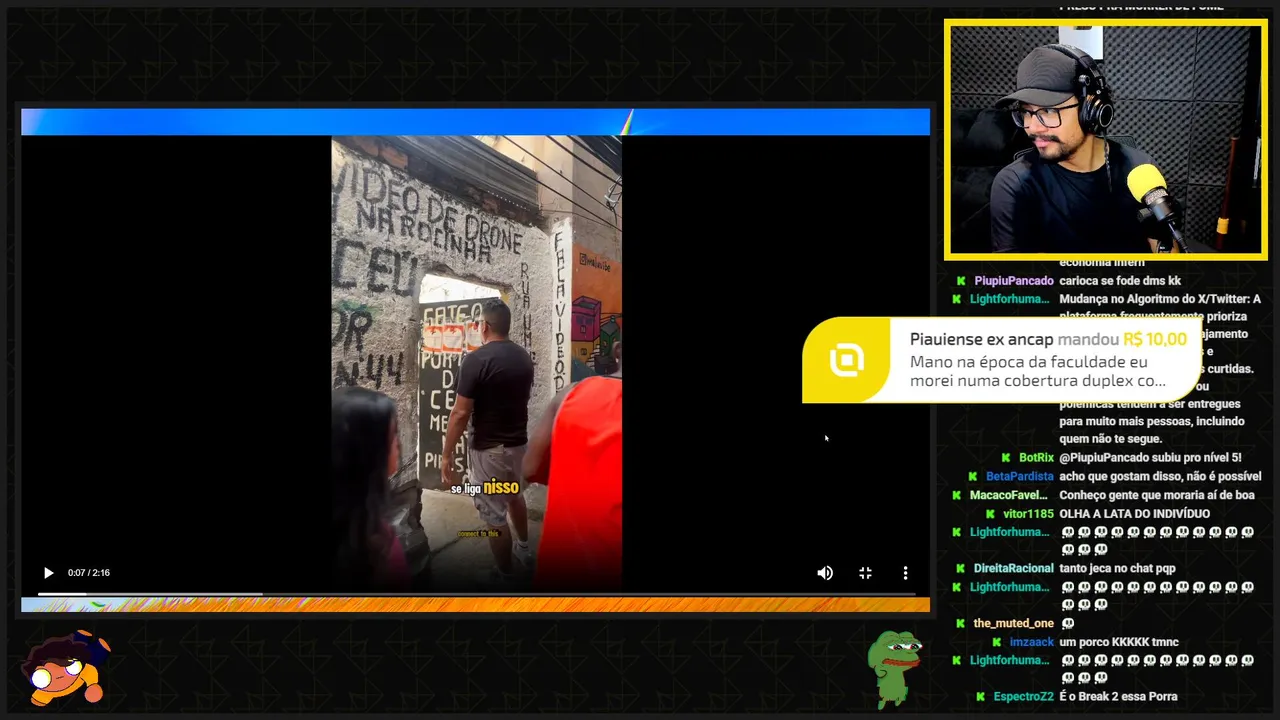
Task: Click the "Conheço gente que moraria aí de boa" message
Action: coord(1156,495)
